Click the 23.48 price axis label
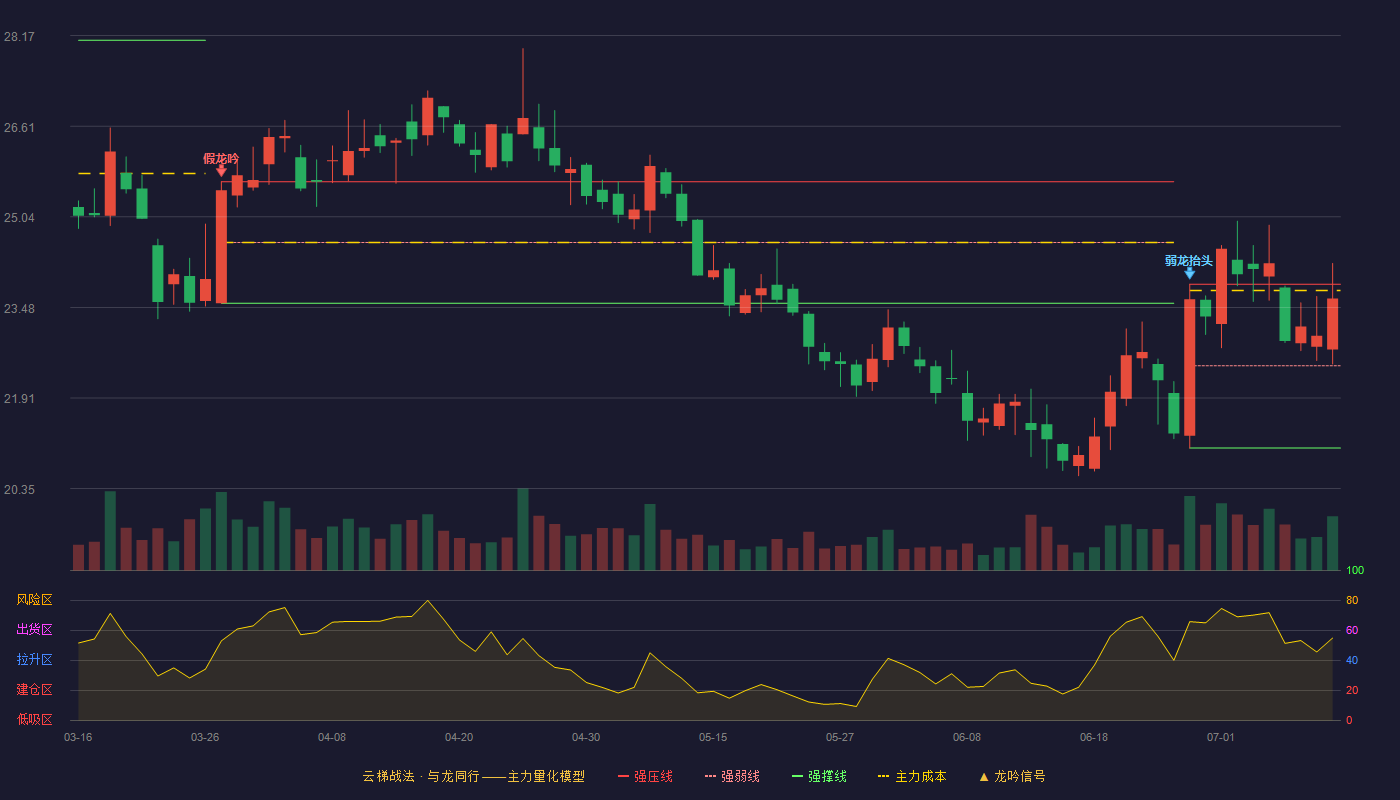 (19, 308)
